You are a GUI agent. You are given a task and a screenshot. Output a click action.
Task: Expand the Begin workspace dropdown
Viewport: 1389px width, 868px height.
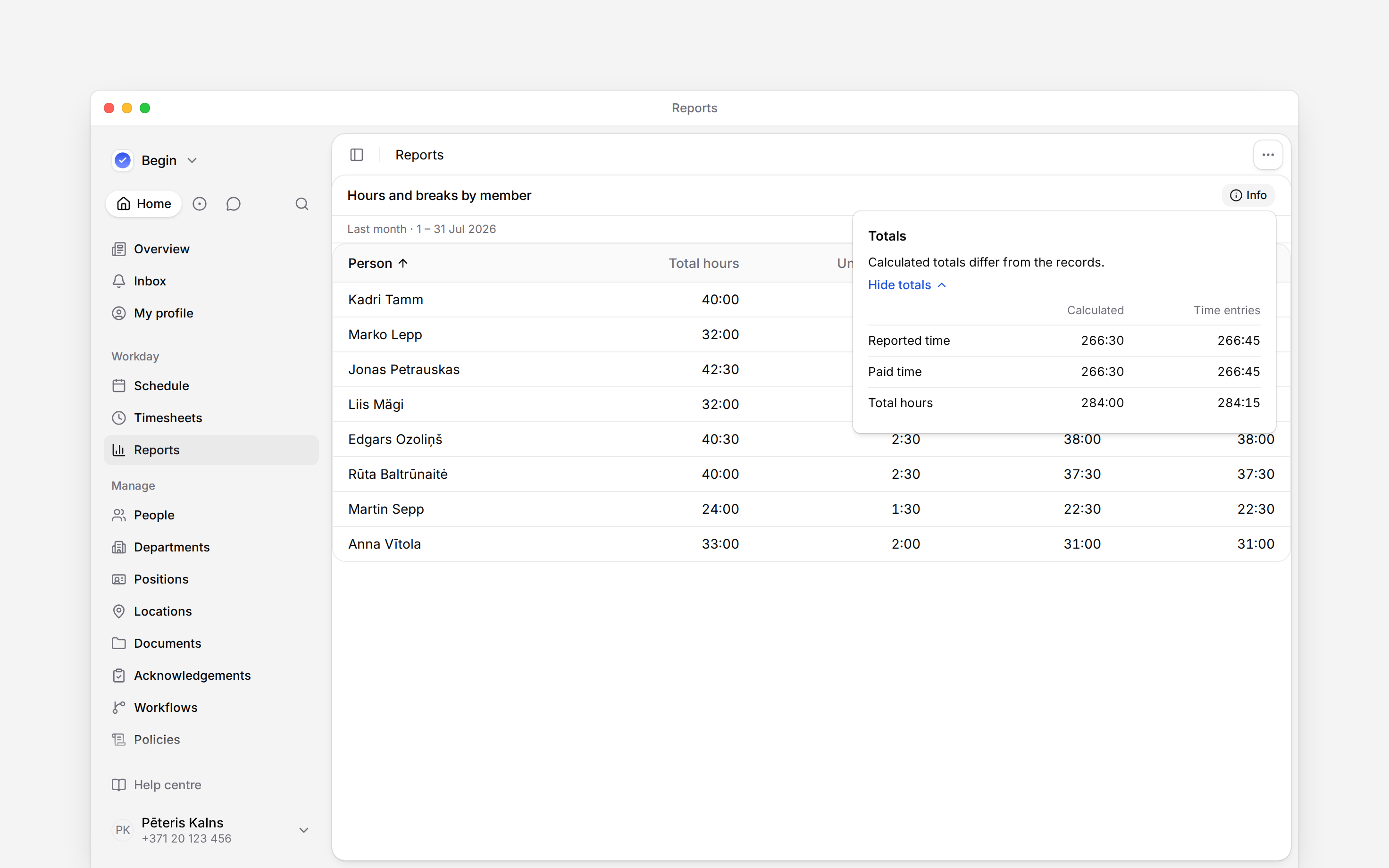[192, 161]
